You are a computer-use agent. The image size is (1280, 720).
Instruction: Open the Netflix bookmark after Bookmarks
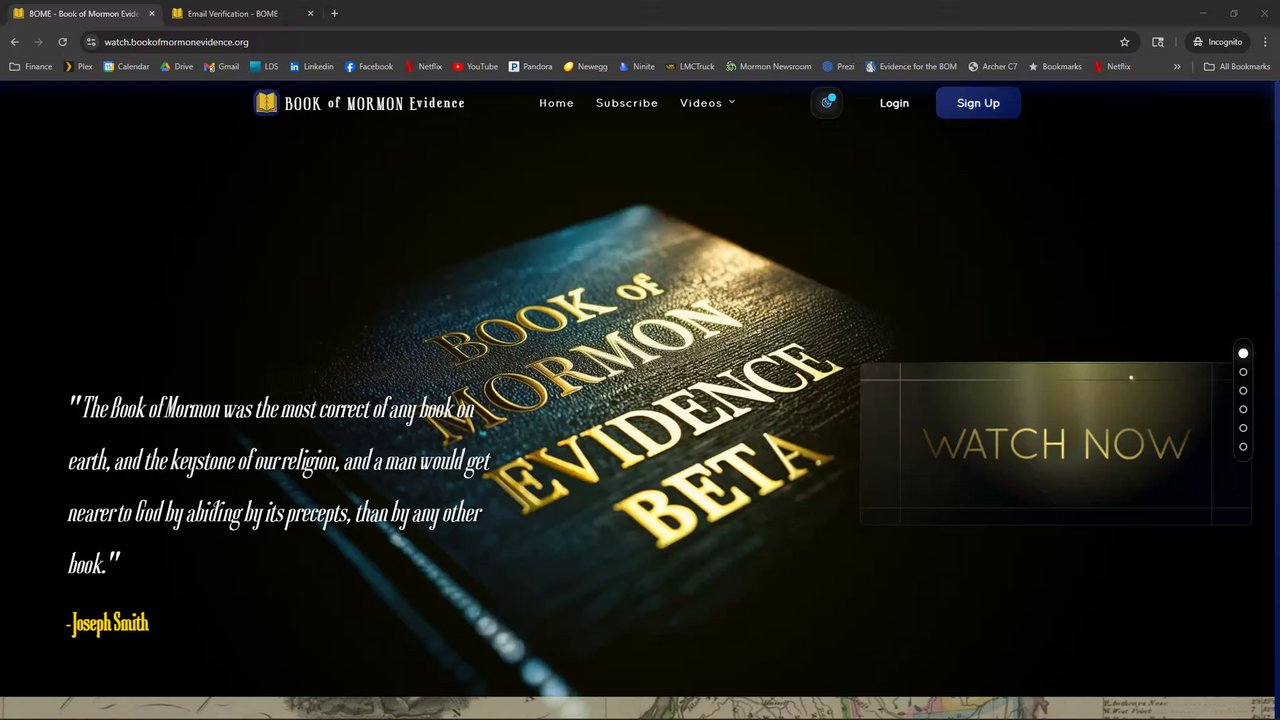(x=1112, y=67)
